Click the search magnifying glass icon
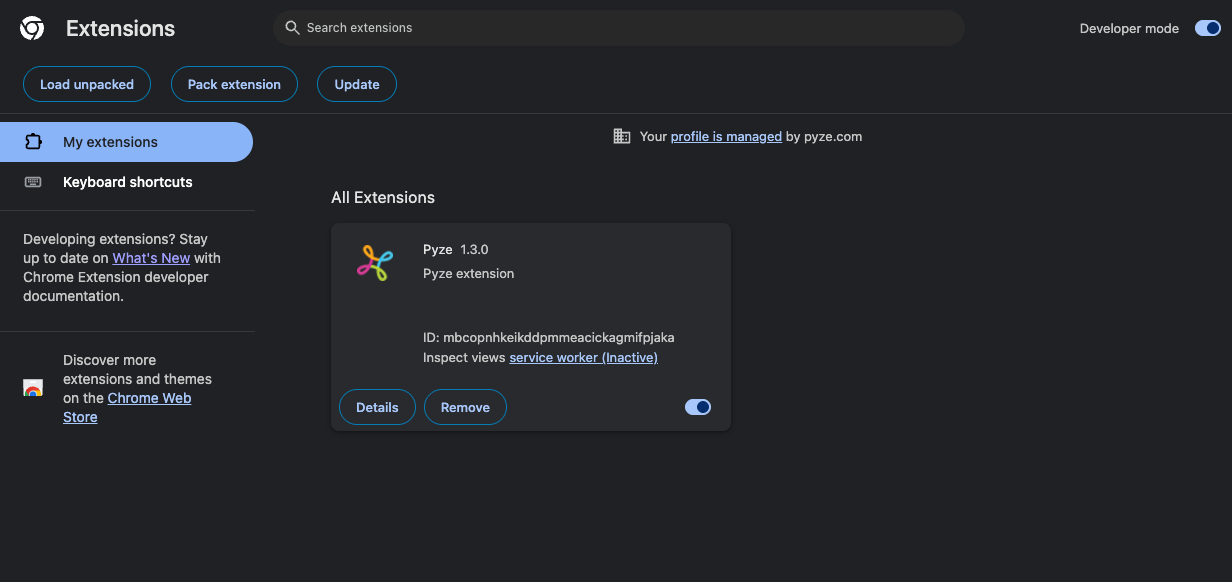1232x582 pixels. click(x=291, y=27)
